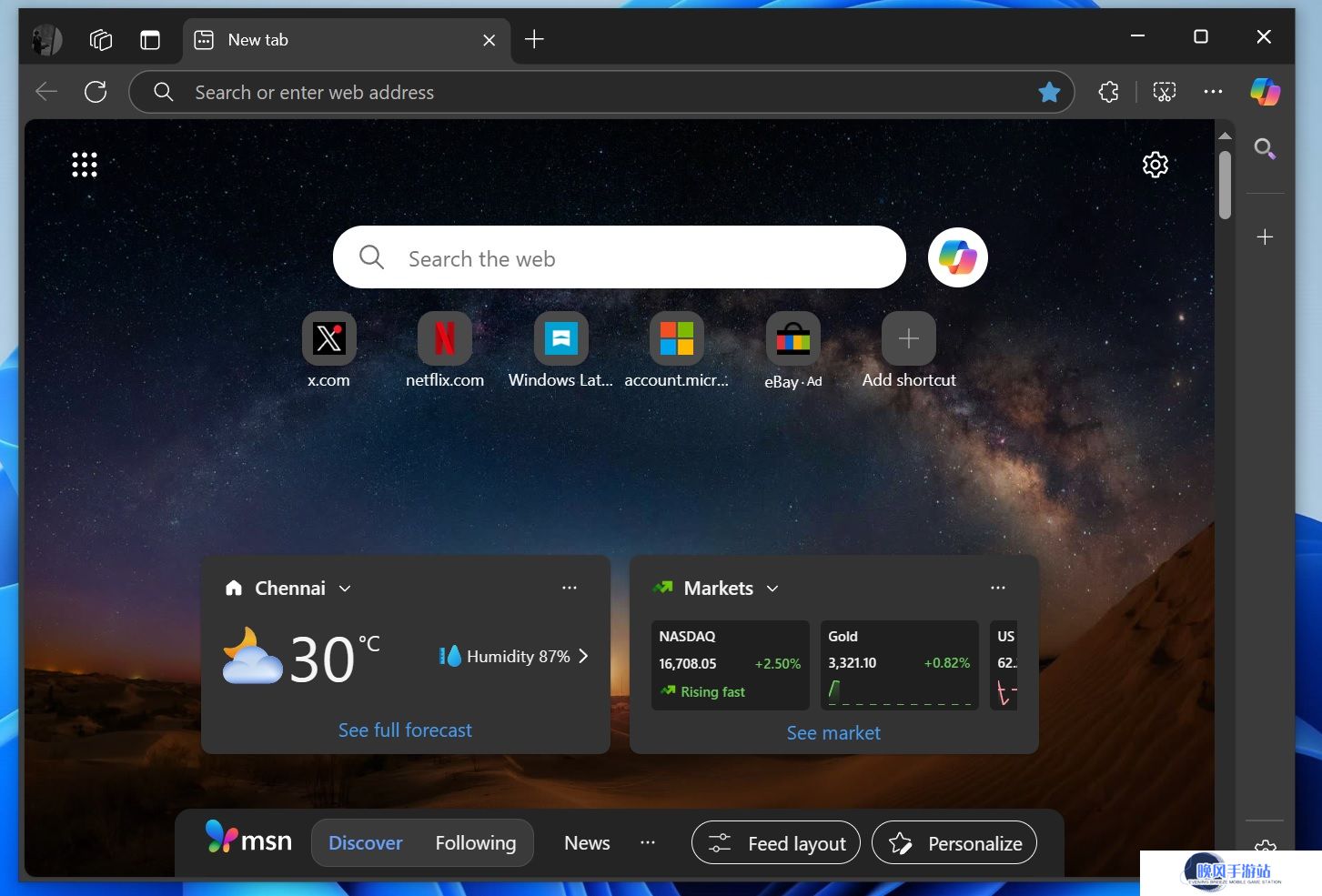The width and height of the screenshot is (1322, 896).
Task: Open Copilot from the browser toolbar
Action: pyautogui.click(x=1265, y=91)
